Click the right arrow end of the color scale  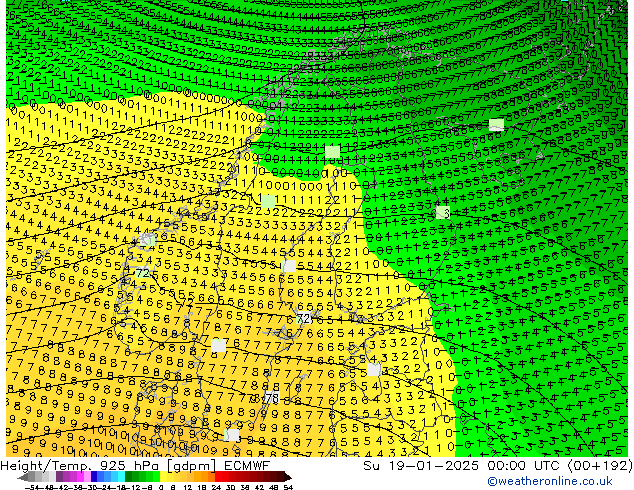pyautogui.click(x=288, y=477)
